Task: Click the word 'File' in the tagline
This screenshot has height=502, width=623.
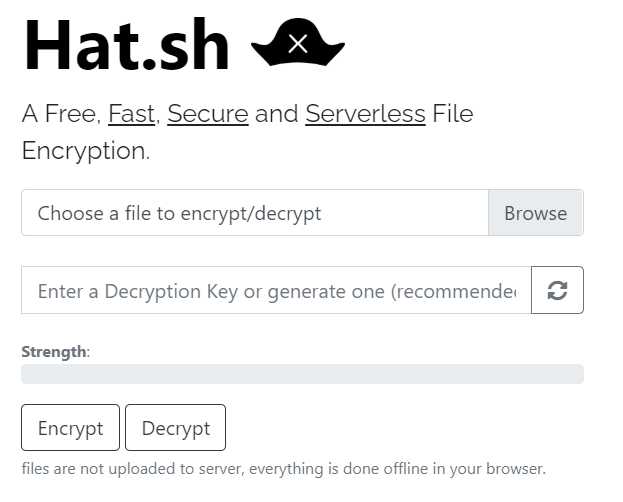Action: coord(452,114)
